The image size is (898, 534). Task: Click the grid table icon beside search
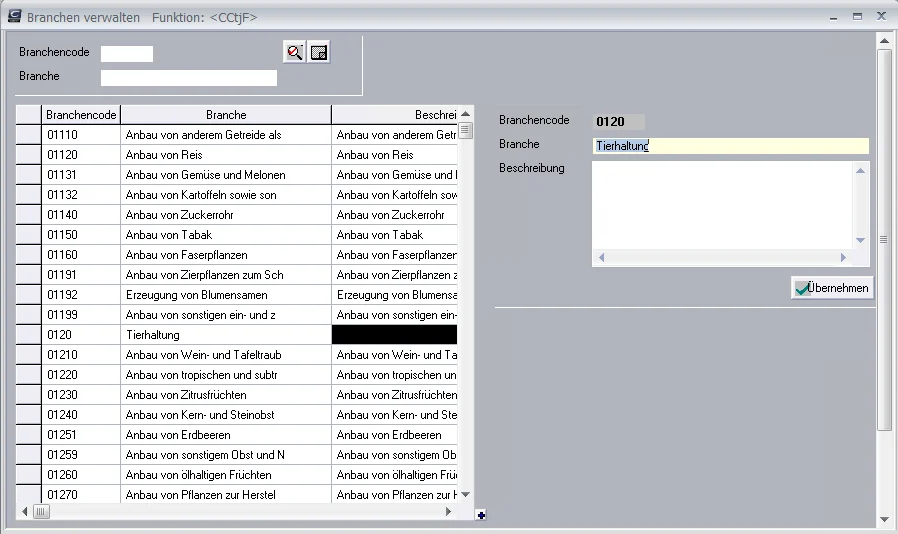pyautogui.click(x=319, y=52)
